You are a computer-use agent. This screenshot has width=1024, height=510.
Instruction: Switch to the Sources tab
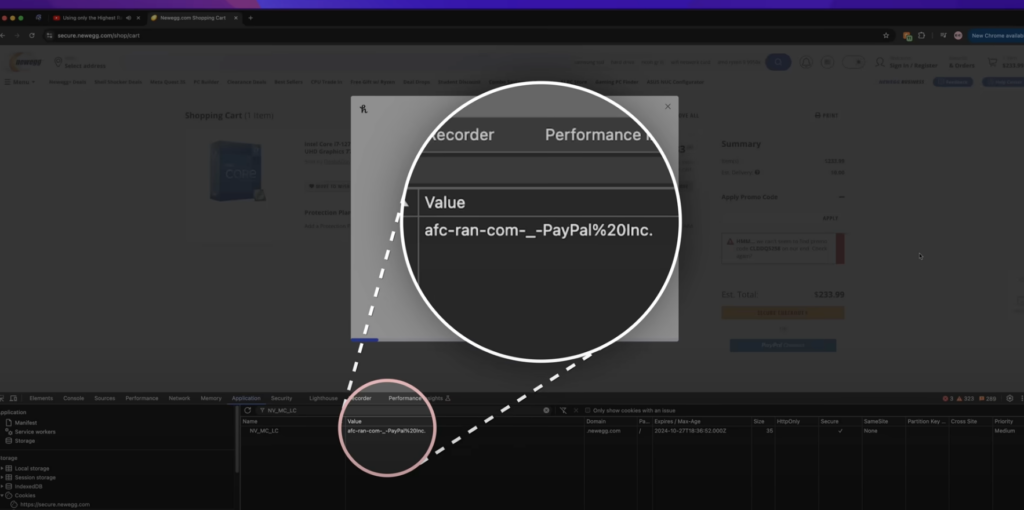104,398
